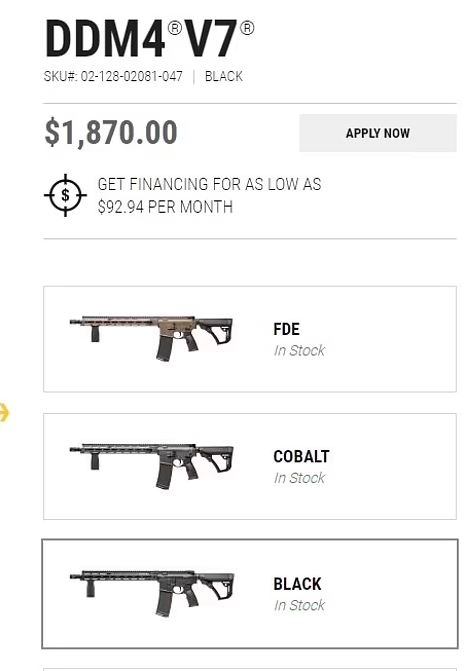This screenshot has width=468, height=671.
Task: Click the BLACK variant label text
Action: (x=297, y=584)
